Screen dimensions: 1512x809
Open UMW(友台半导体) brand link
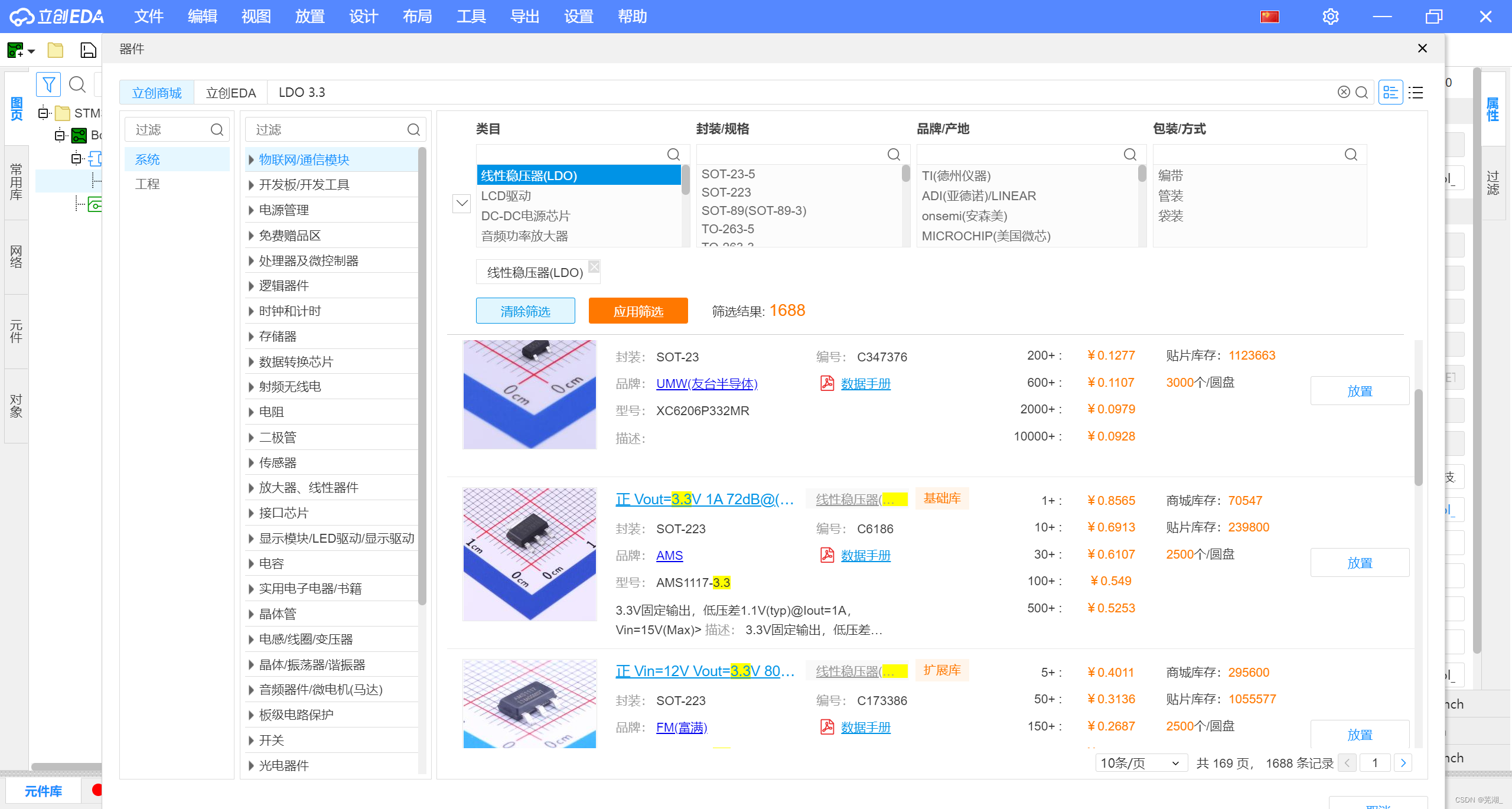(706, 384)
